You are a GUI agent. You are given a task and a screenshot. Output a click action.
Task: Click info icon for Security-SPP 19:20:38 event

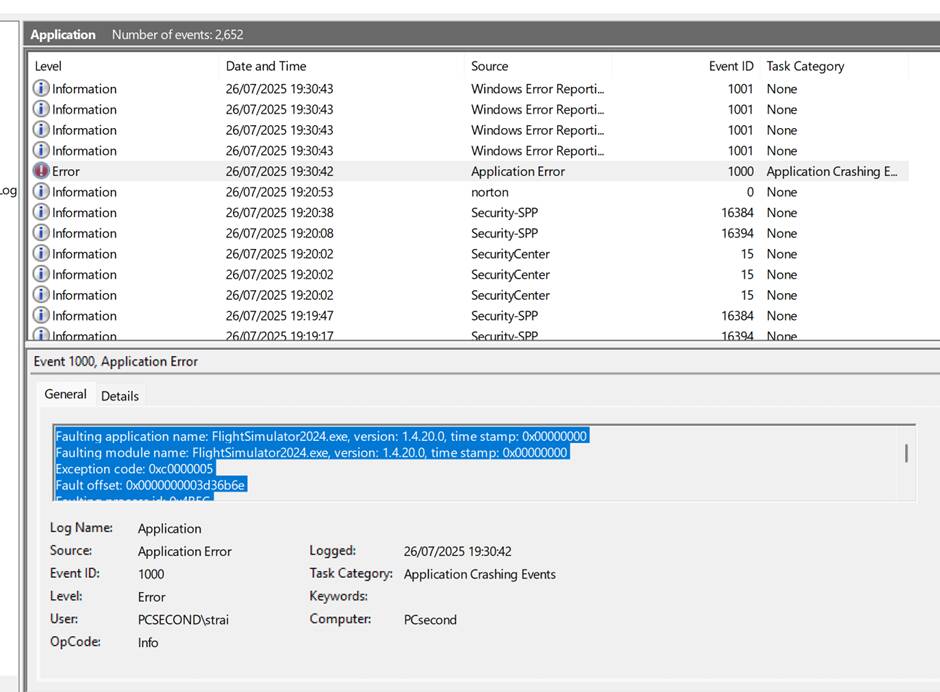[41, 212]
